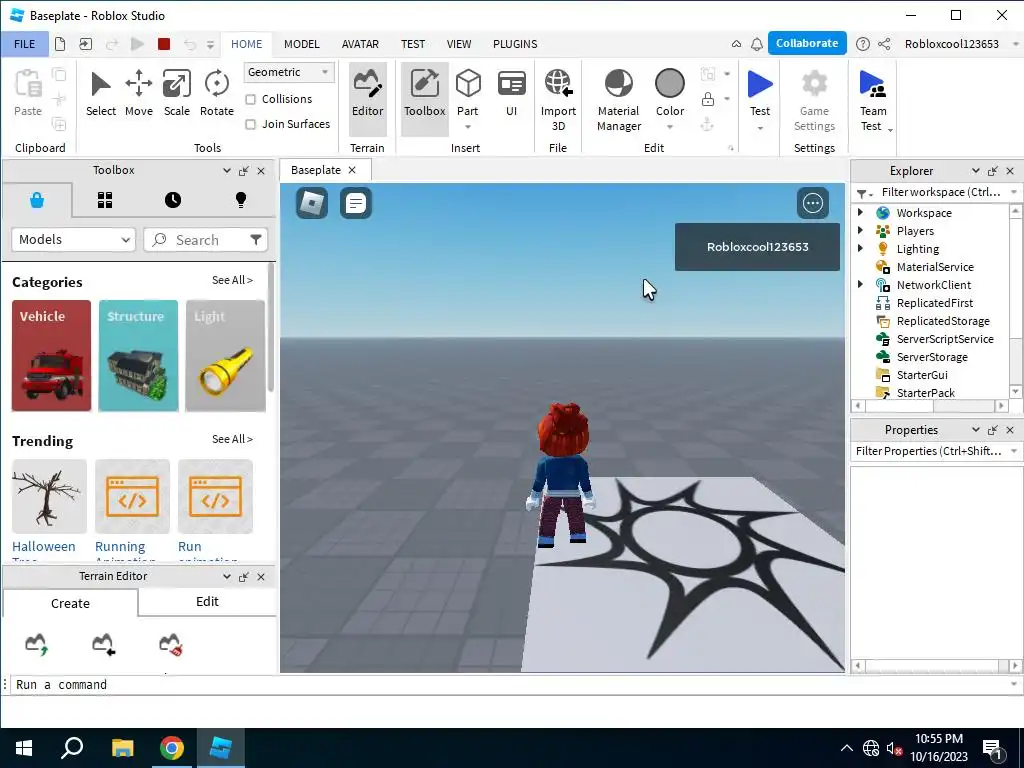Viewport: 1024px width, 768px height.
Task: Pick the Rotate tool
Action: click(216, 94)
